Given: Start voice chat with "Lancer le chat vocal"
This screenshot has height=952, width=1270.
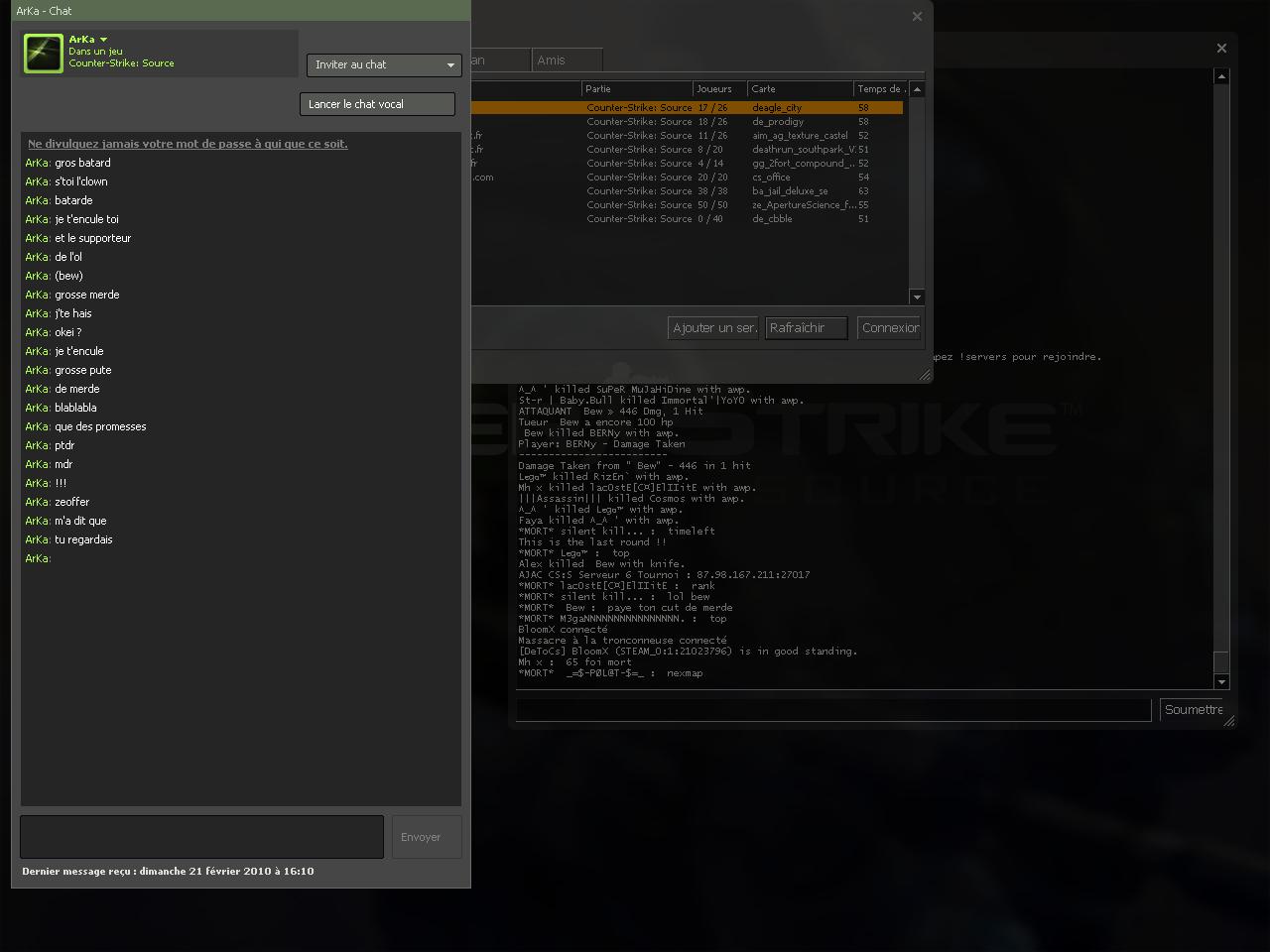Looking at the screenshot, I should [x=377, y=104].
